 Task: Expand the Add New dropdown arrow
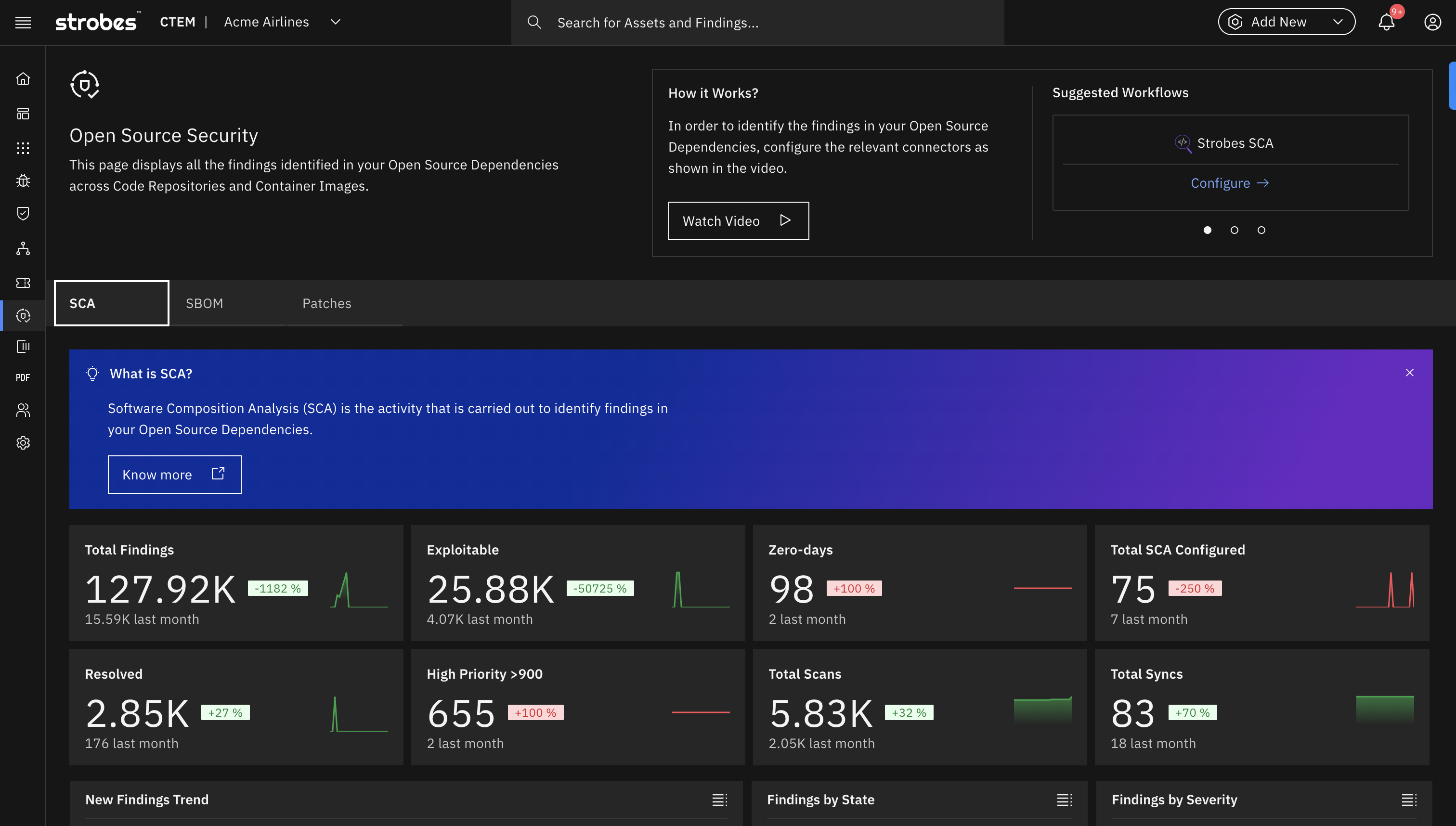(x=1338, y=22)
